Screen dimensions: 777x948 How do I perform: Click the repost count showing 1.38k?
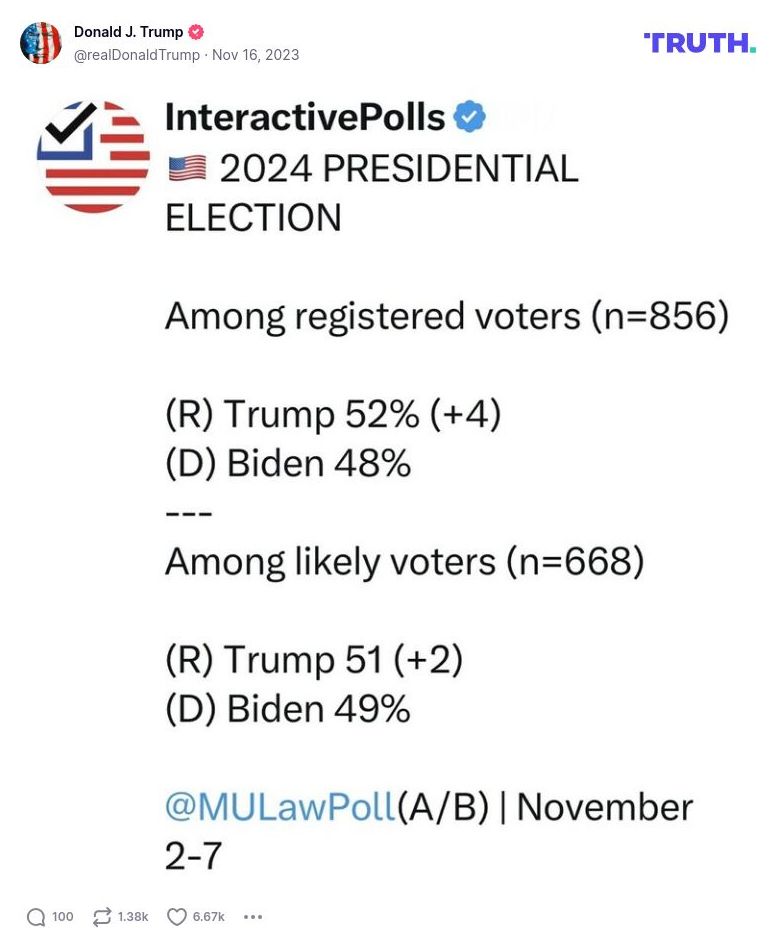(x=133, y=917)
